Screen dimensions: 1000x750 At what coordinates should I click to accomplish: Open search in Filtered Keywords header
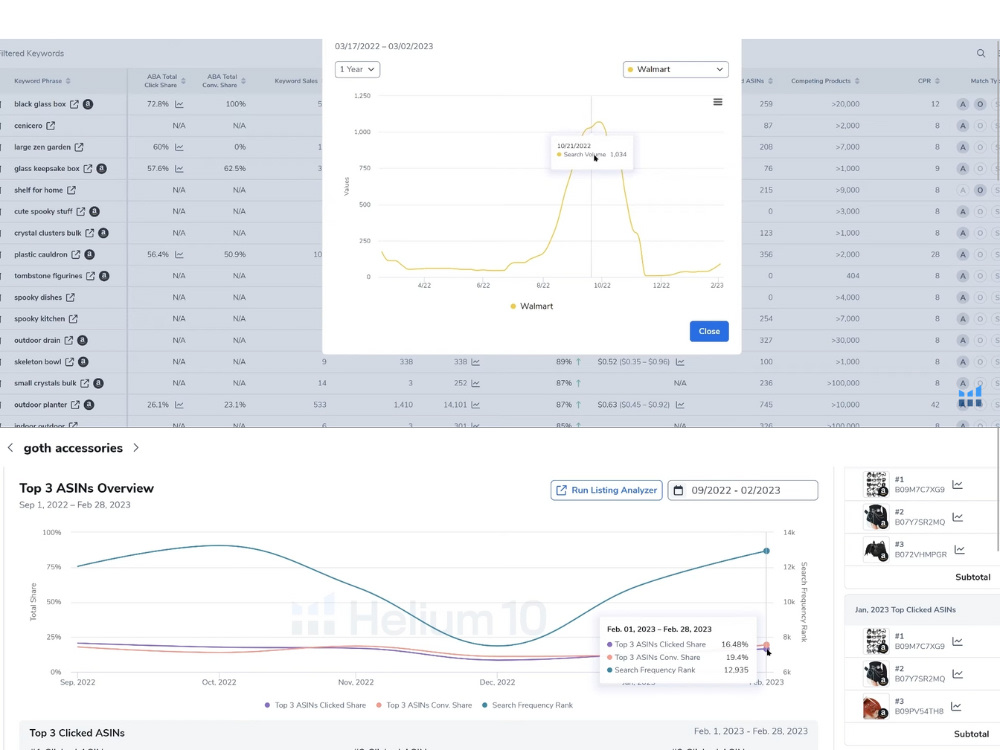click(981, 54)
